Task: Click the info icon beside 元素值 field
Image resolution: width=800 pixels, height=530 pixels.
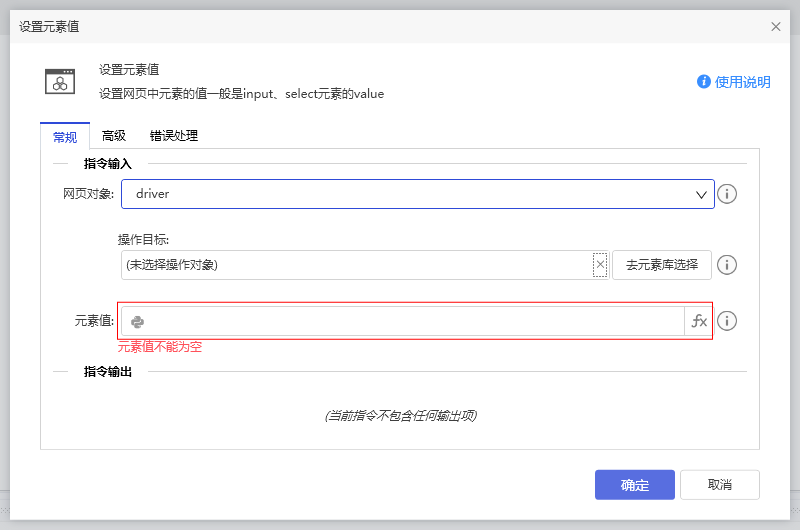Action: [x=727, y=321]
